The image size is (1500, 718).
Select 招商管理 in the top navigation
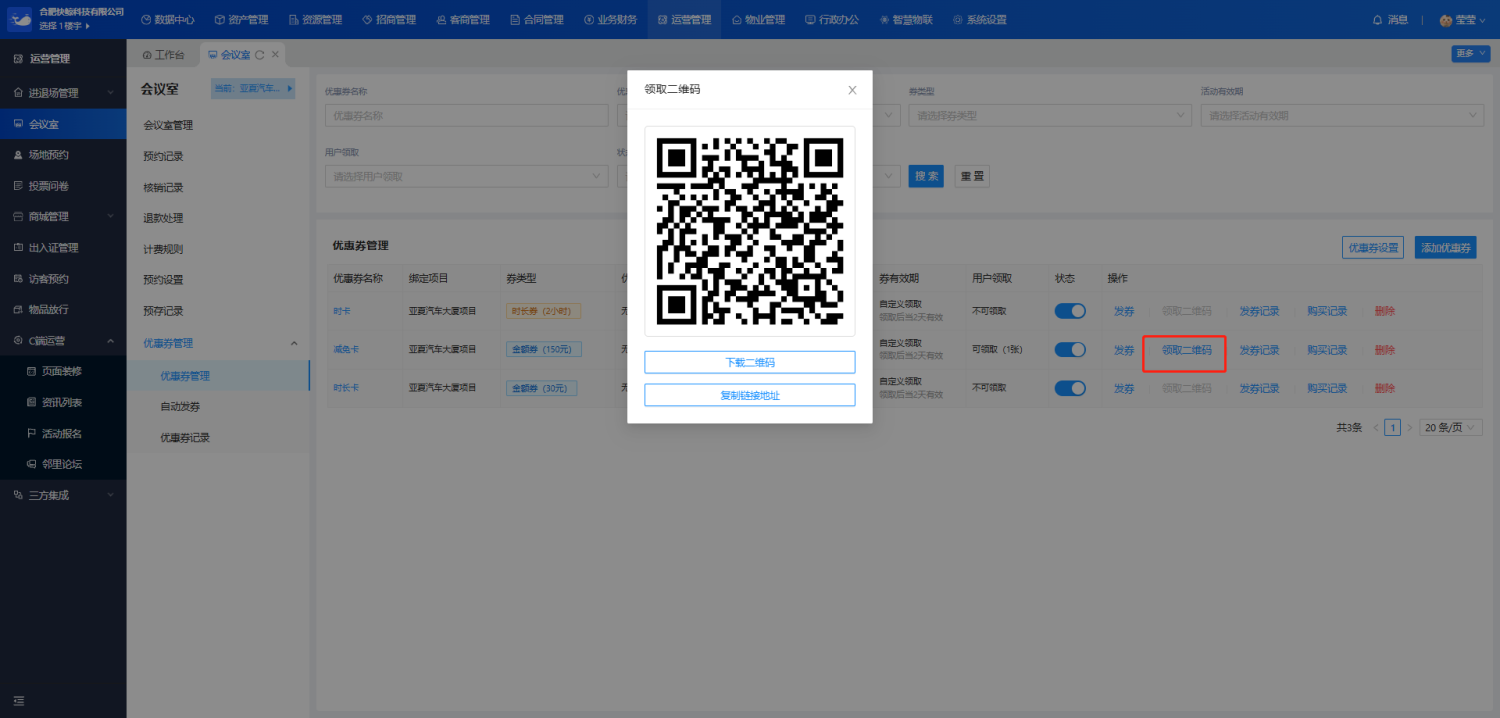point(389,19)
